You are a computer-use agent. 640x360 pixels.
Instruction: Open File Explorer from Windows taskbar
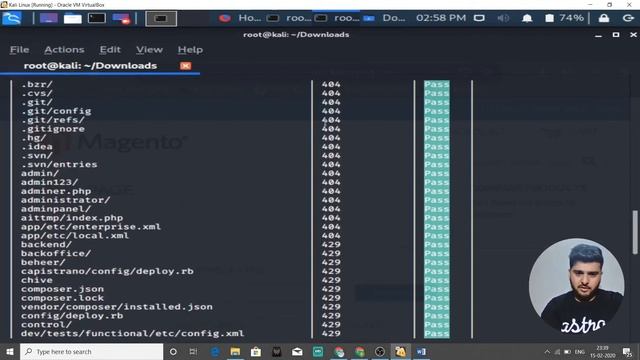pyautogui.click(x=235, y=351)
